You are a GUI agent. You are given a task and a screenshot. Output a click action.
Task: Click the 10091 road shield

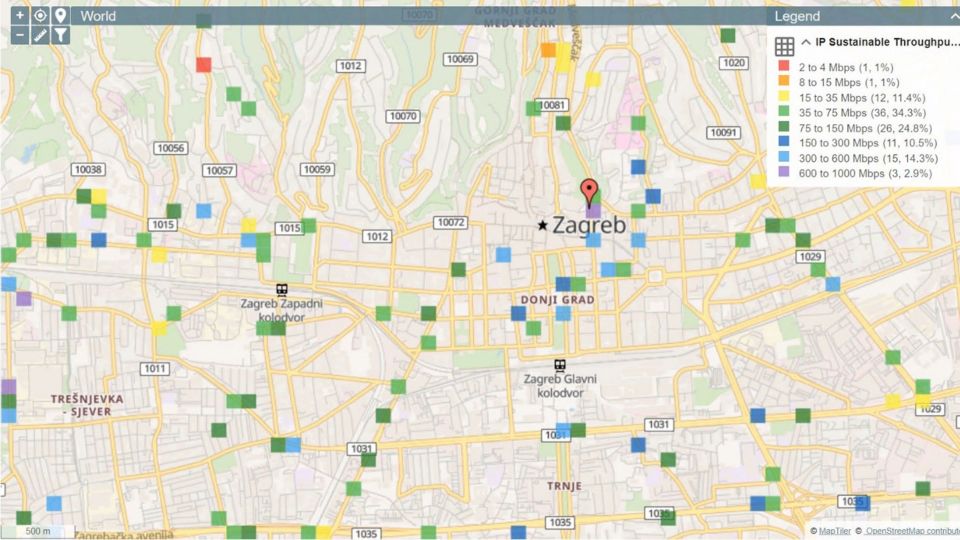point(723,132)
